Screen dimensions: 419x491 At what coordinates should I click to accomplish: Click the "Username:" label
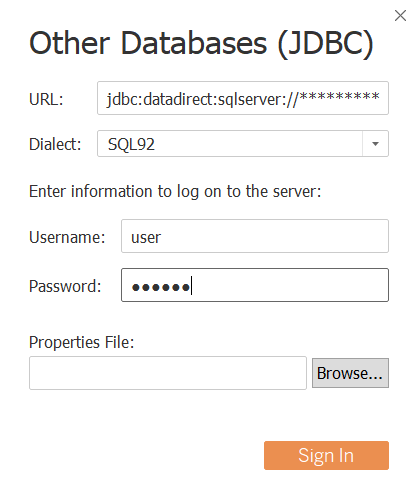coord(67,237)
